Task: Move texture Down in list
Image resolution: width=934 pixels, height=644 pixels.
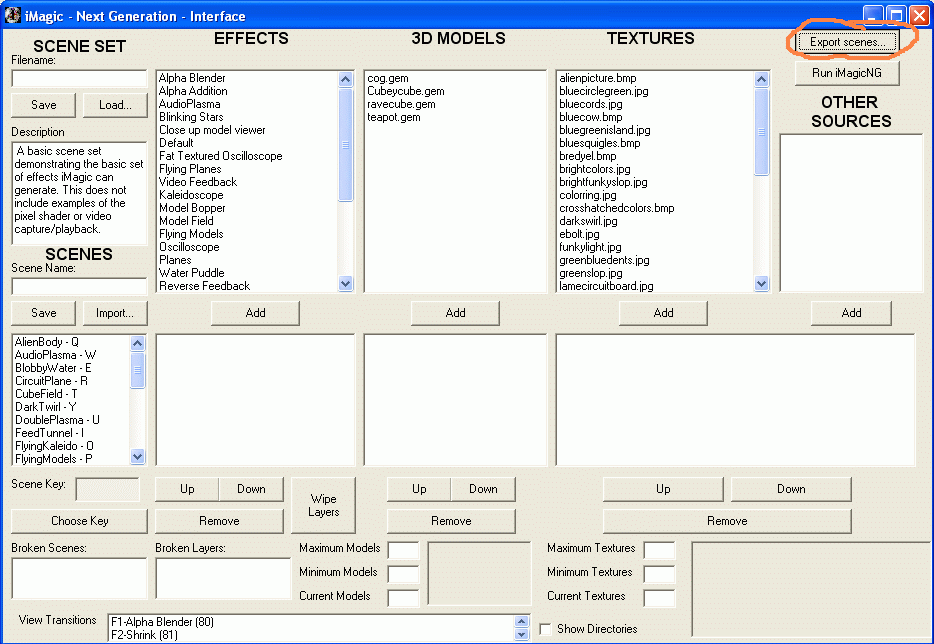Action: [x=791, y=489]
